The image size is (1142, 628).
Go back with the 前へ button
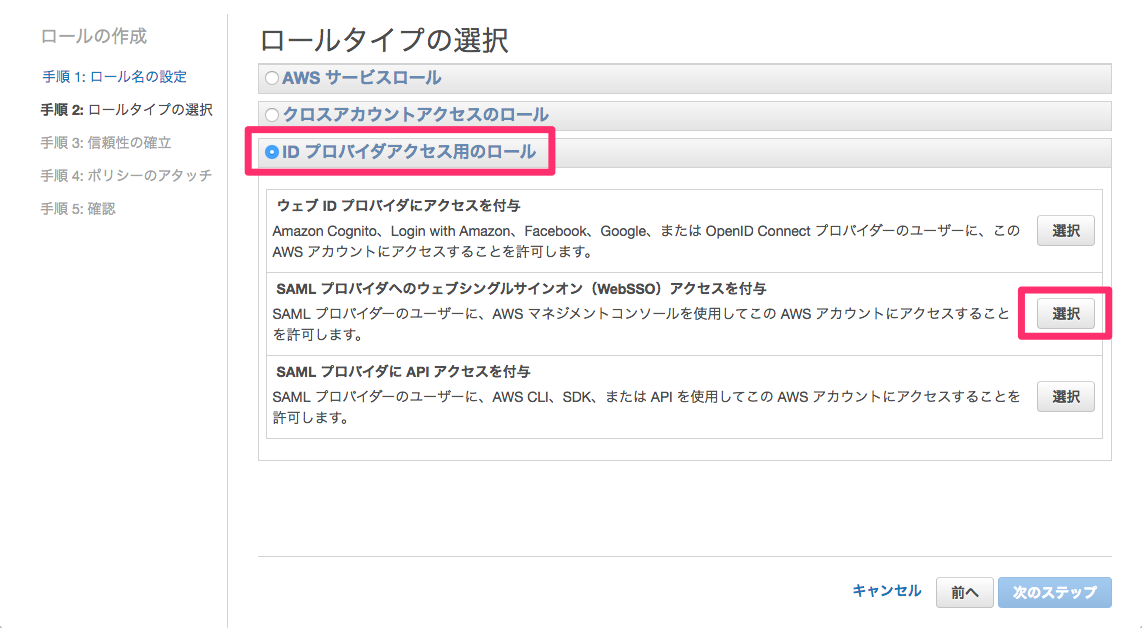pos(964,592)
